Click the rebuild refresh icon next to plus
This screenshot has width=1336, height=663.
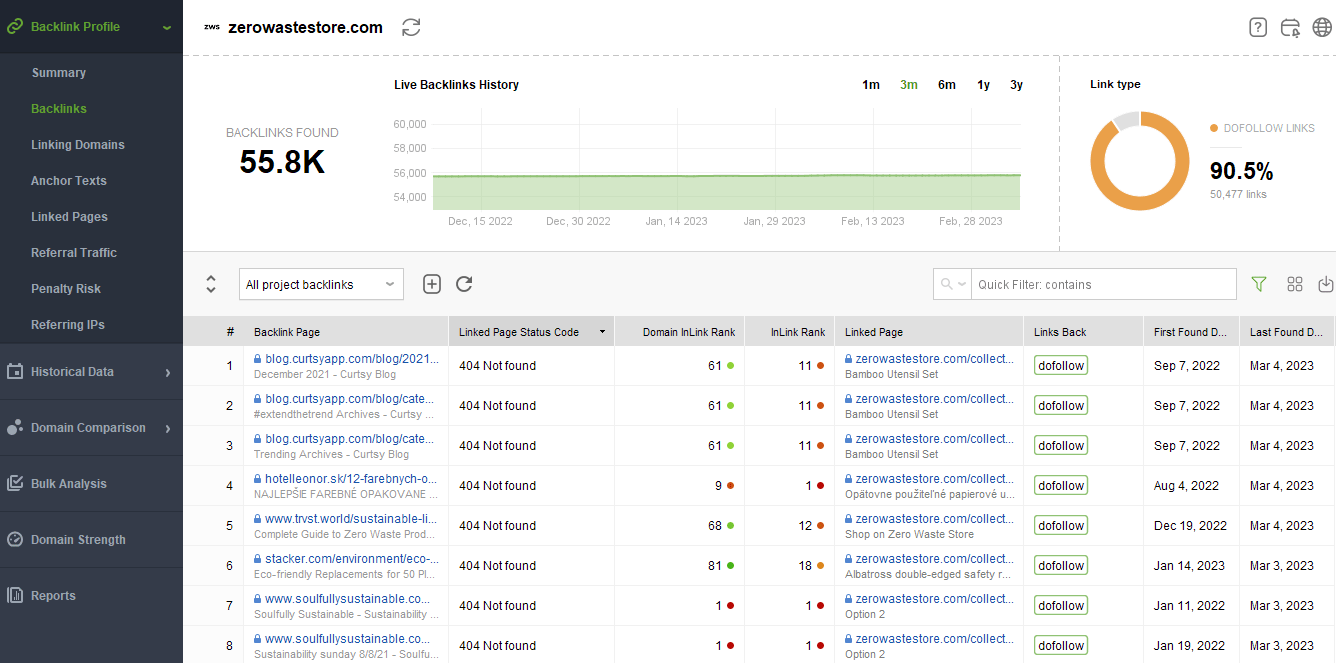coord(464,284)
